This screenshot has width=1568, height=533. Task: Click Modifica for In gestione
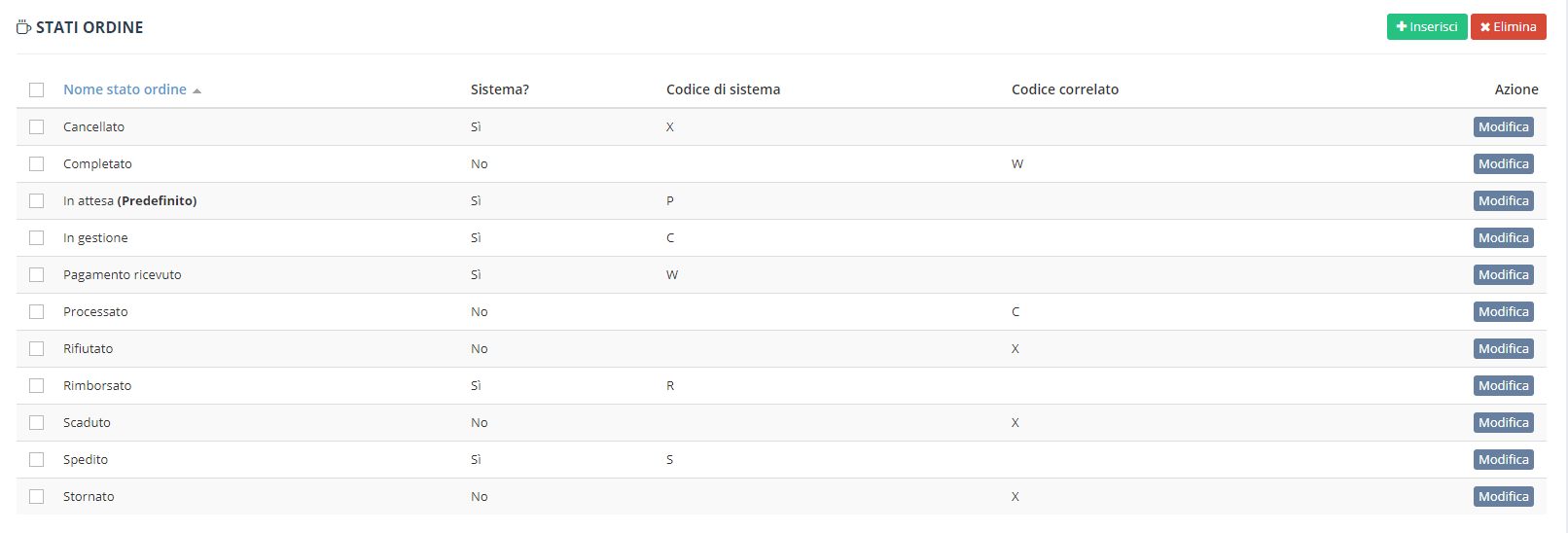point(1504,237)
